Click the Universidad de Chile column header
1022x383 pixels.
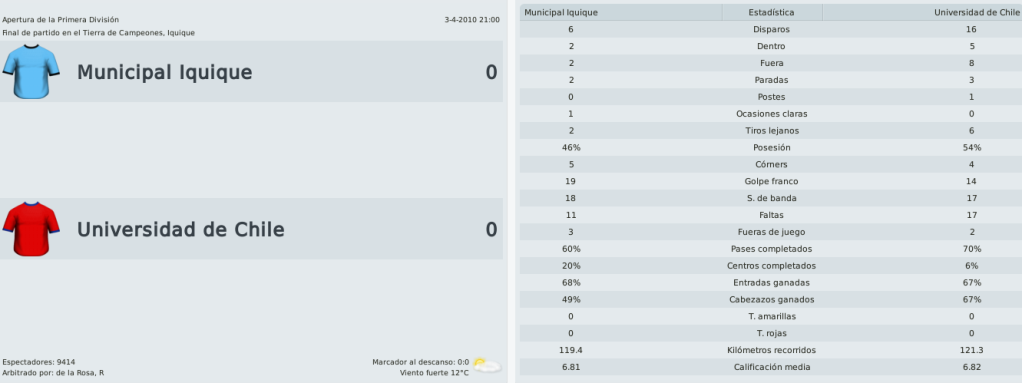tap(922, 12)
